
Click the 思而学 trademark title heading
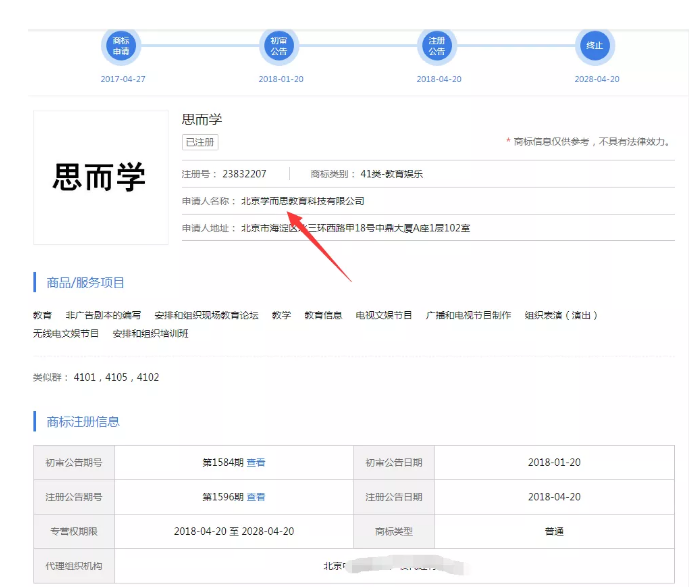(x=202, y=119)
